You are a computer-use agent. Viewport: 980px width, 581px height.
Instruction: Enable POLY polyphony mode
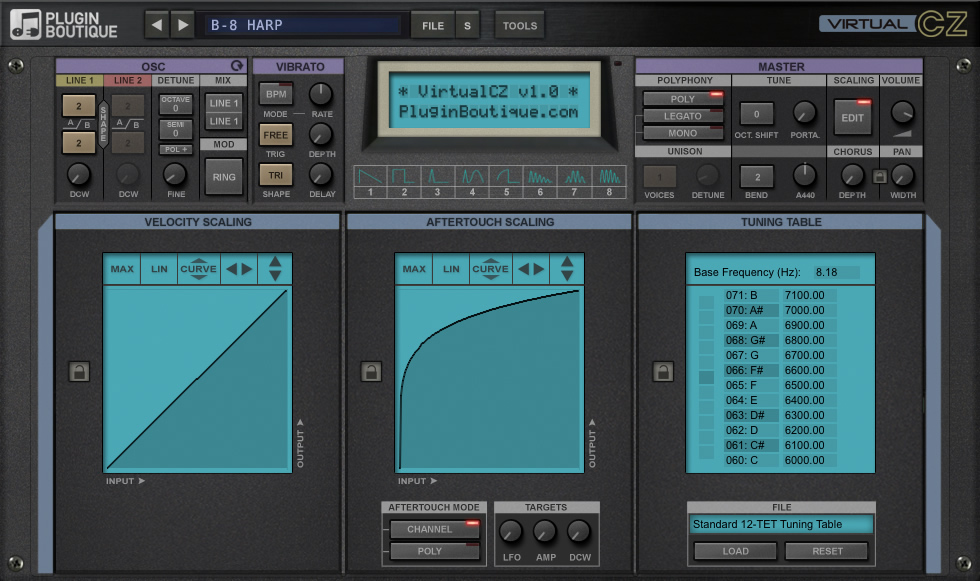(x=684, y=99)
